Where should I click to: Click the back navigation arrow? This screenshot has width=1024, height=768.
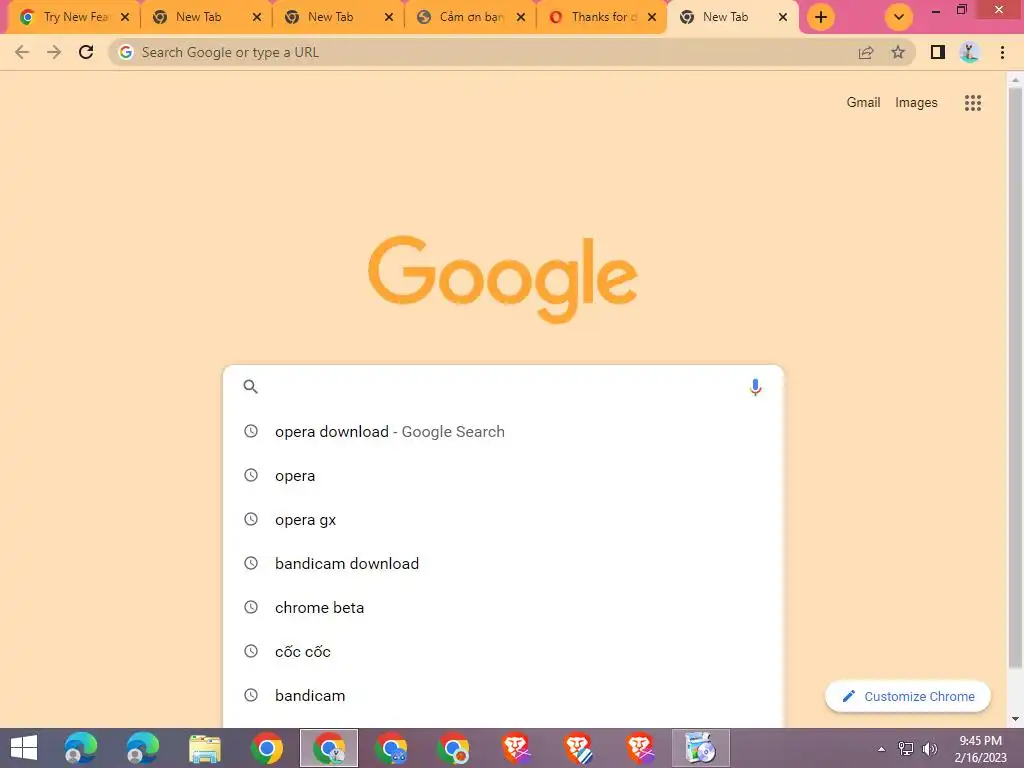point(22,52)
